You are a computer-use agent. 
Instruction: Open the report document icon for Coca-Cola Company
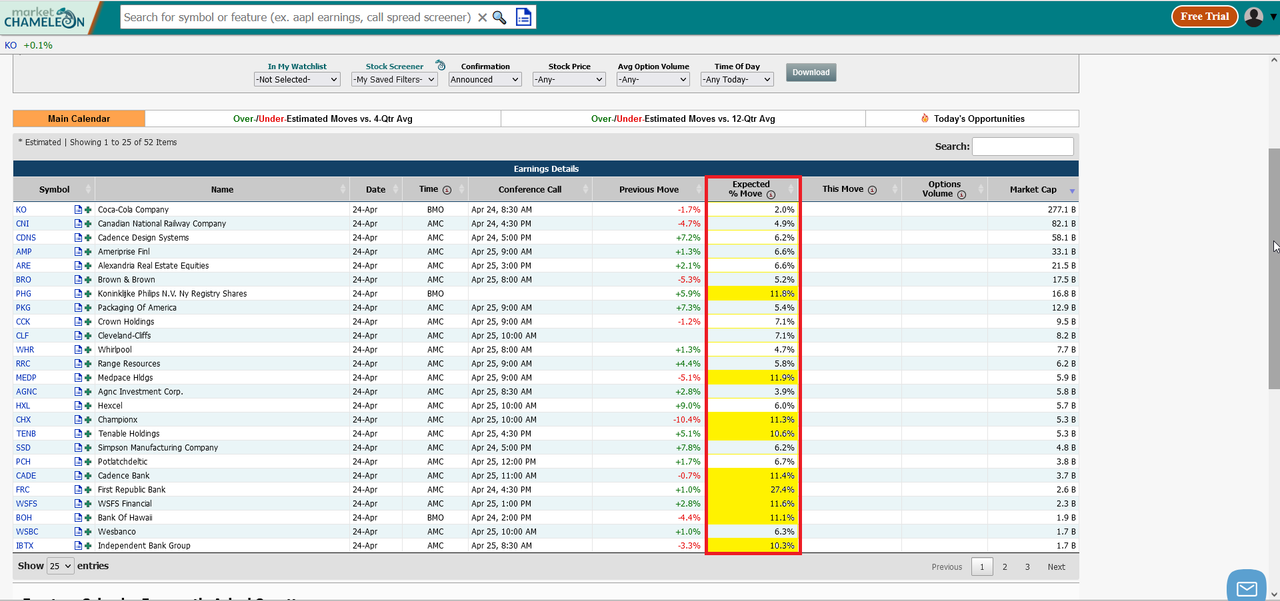78,210
